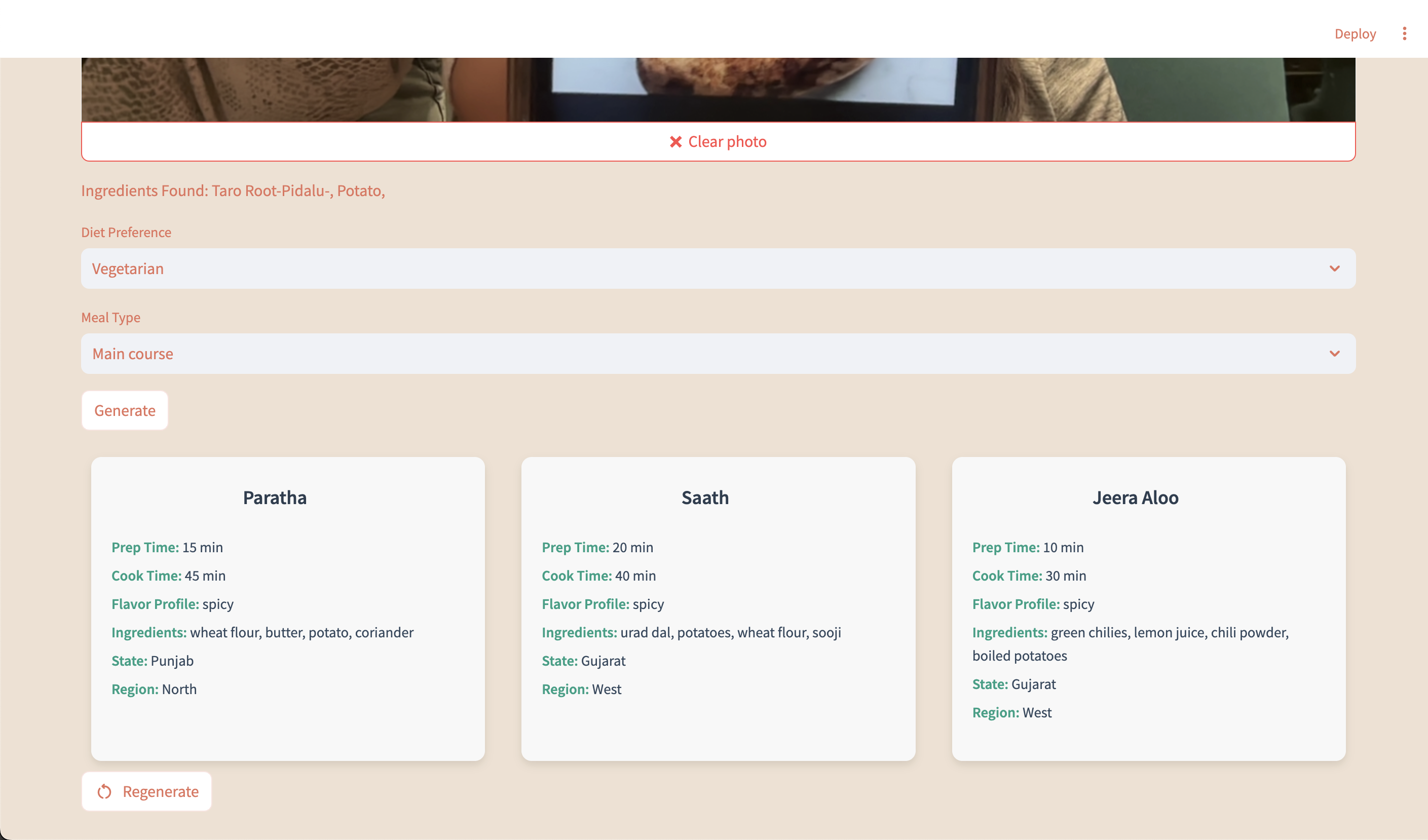The width and height of the screenshot is (1428, 840).
Task: Click the Regenerate circular arrow icon
Action: click(104, 791)
